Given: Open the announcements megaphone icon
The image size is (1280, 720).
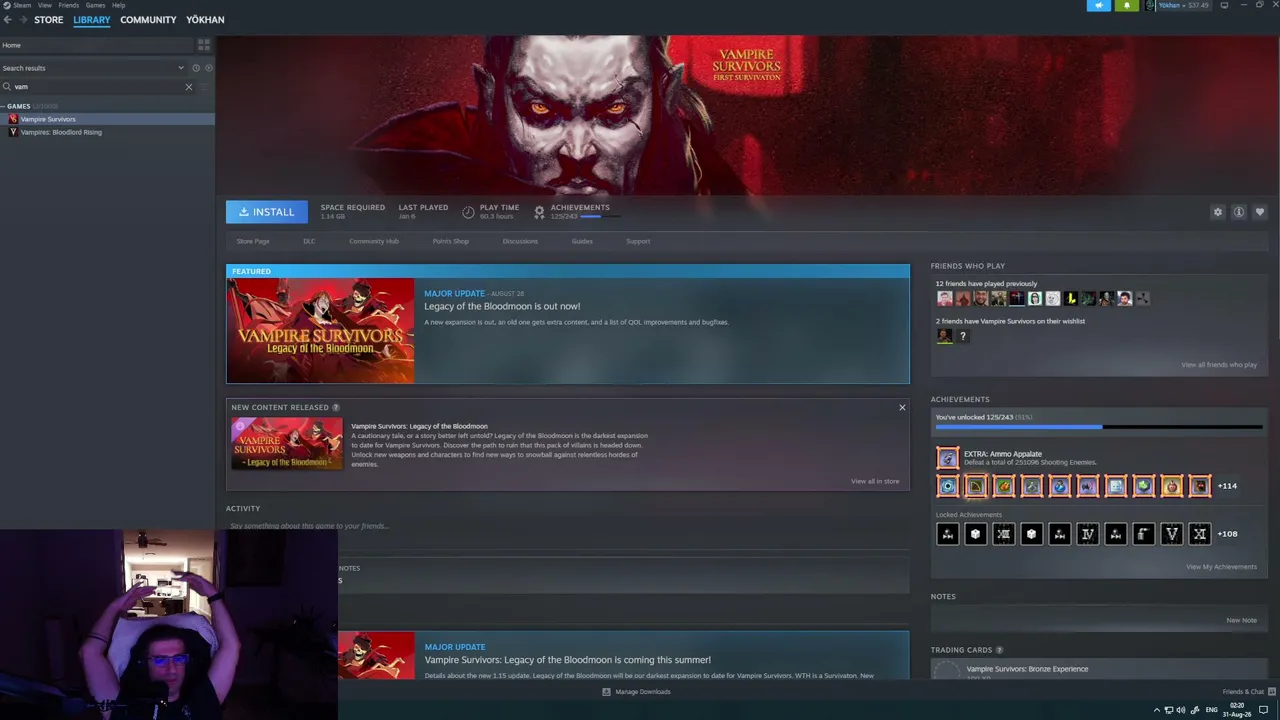Looking at the screenshot, I should pos(1098,6).
